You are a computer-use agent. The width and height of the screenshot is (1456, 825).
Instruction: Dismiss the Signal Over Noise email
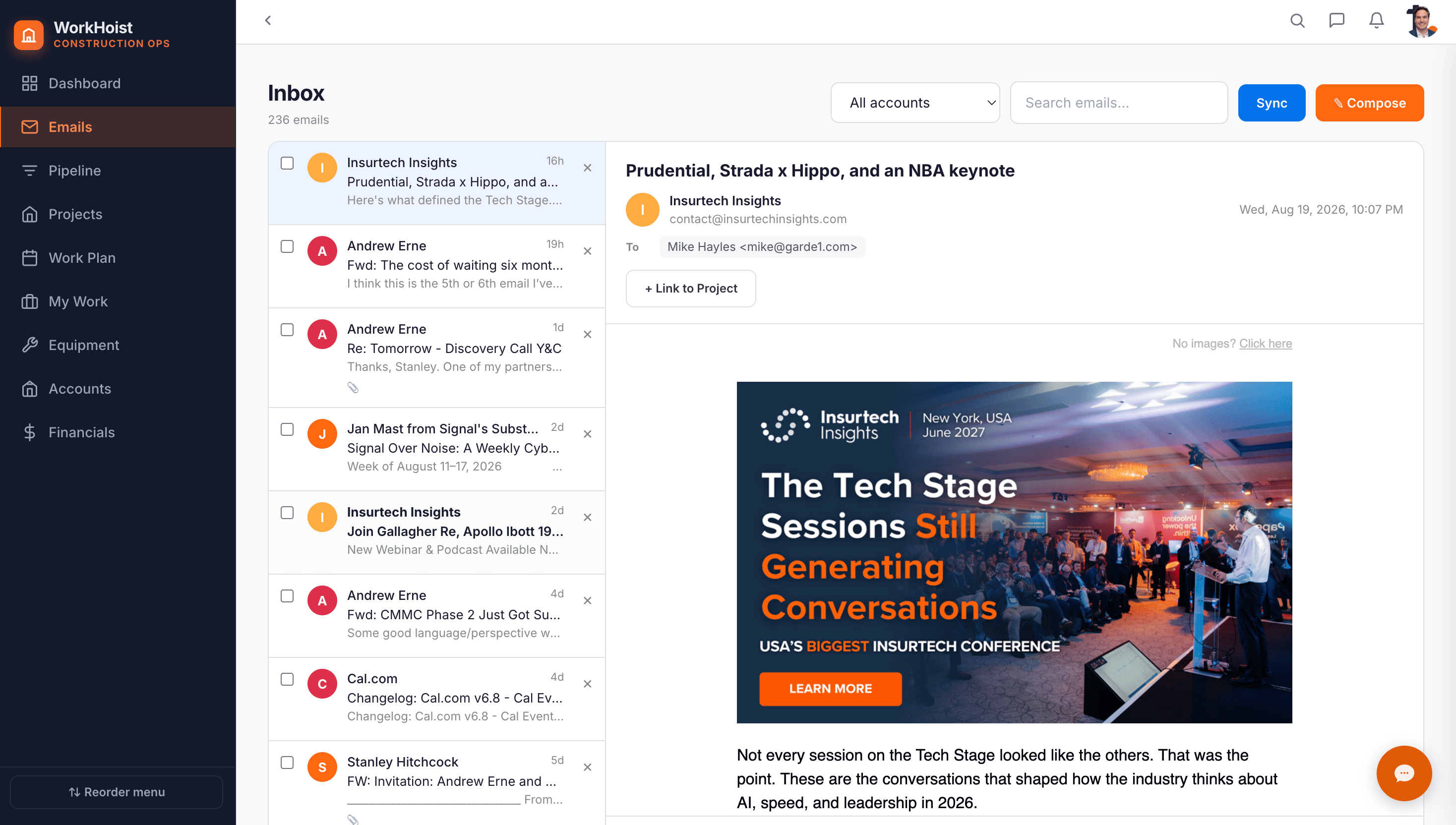point(587,434)
